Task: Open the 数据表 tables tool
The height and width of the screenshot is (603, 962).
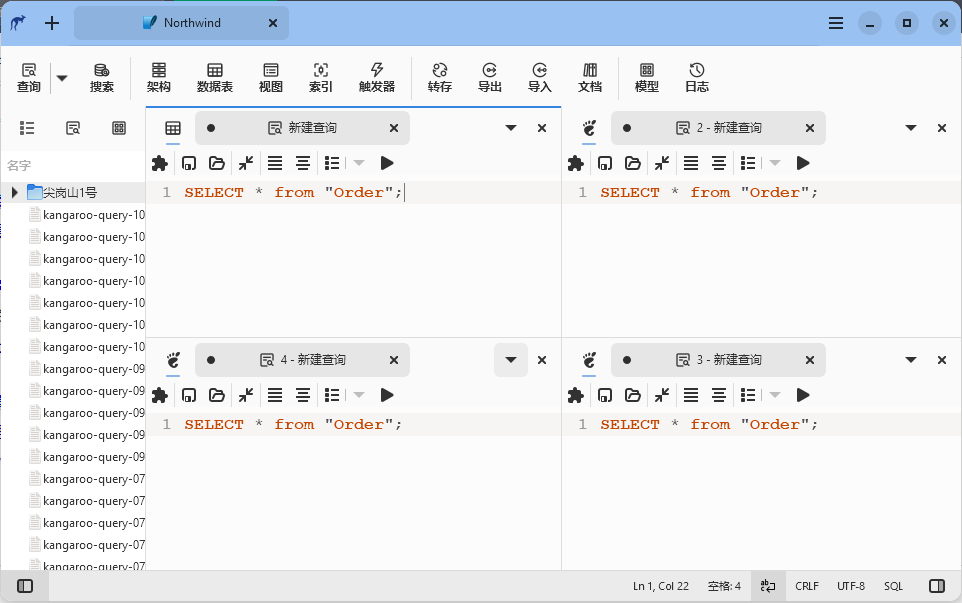Action: pos(215,78)
